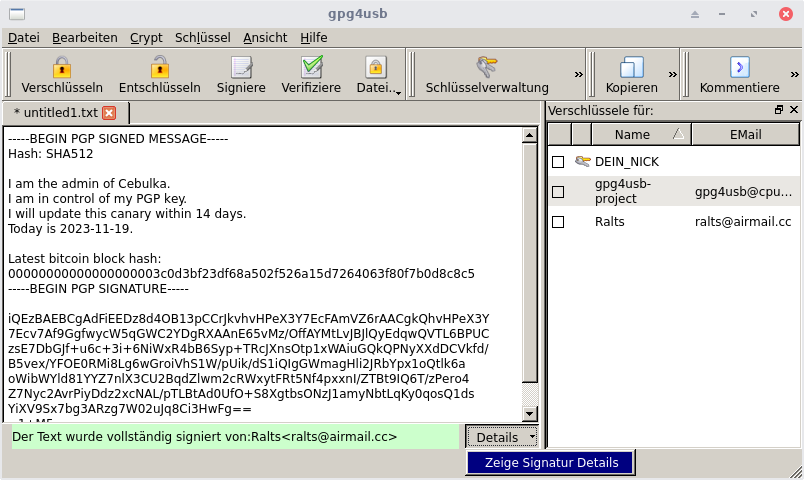Show hidden toolbar items after Kommentiere
The image size is (804, 480).
[x=795, y=75]
